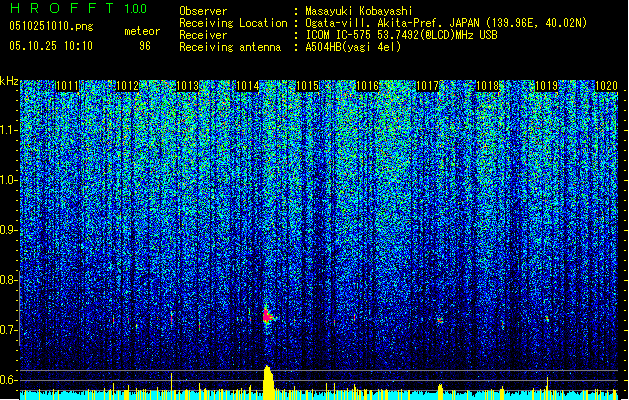
Task: Click the antenna A504HB(yagi 4el) text
Action: click(353, 47)
